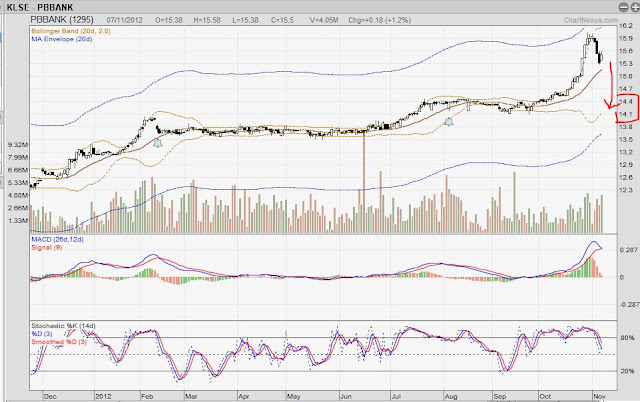Select the MA Envelope (20d) indicator label

point(62,39)
